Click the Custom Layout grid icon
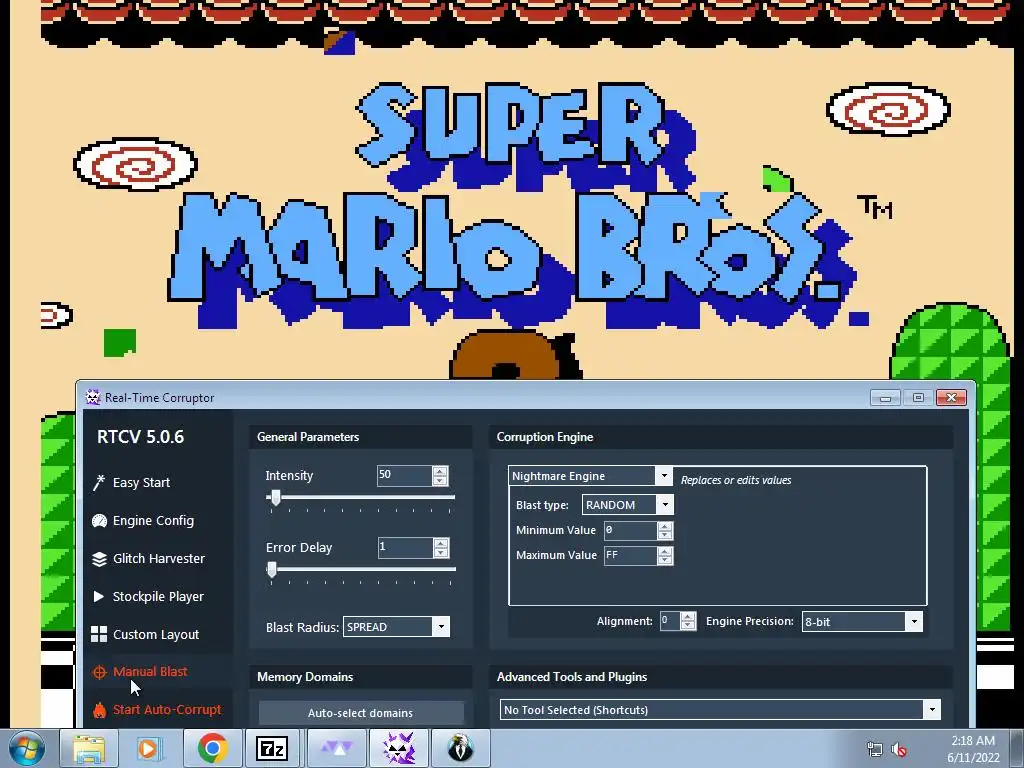Image resolution: width=1024 pixels, height=768 pixels. 99,634
